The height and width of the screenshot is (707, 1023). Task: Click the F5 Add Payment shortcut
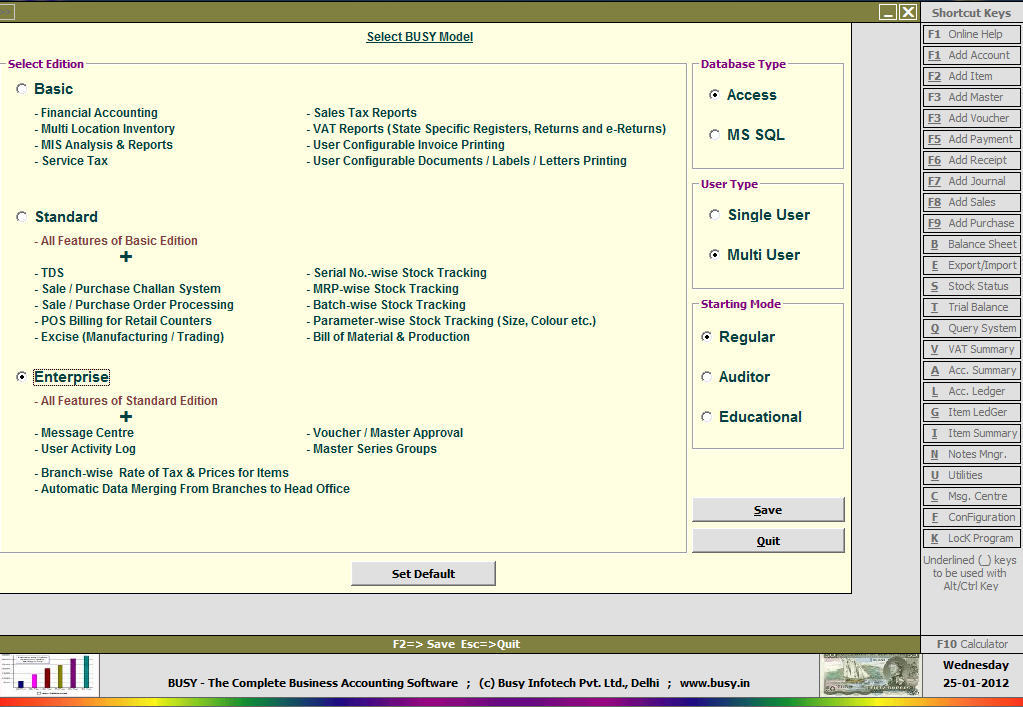[971, 139]
